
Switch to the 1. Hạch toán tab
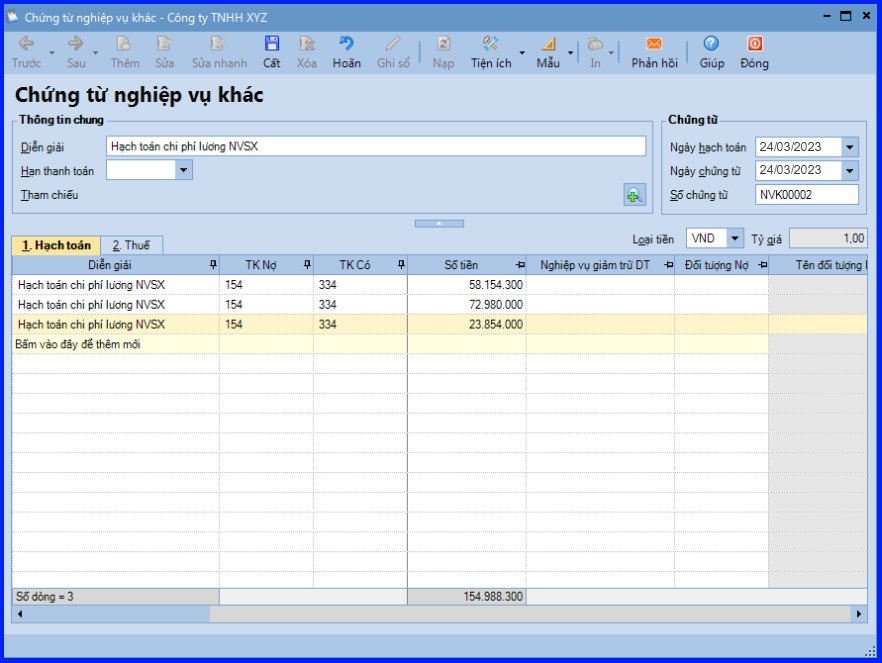pyautogui.click(x=56, y=245)
